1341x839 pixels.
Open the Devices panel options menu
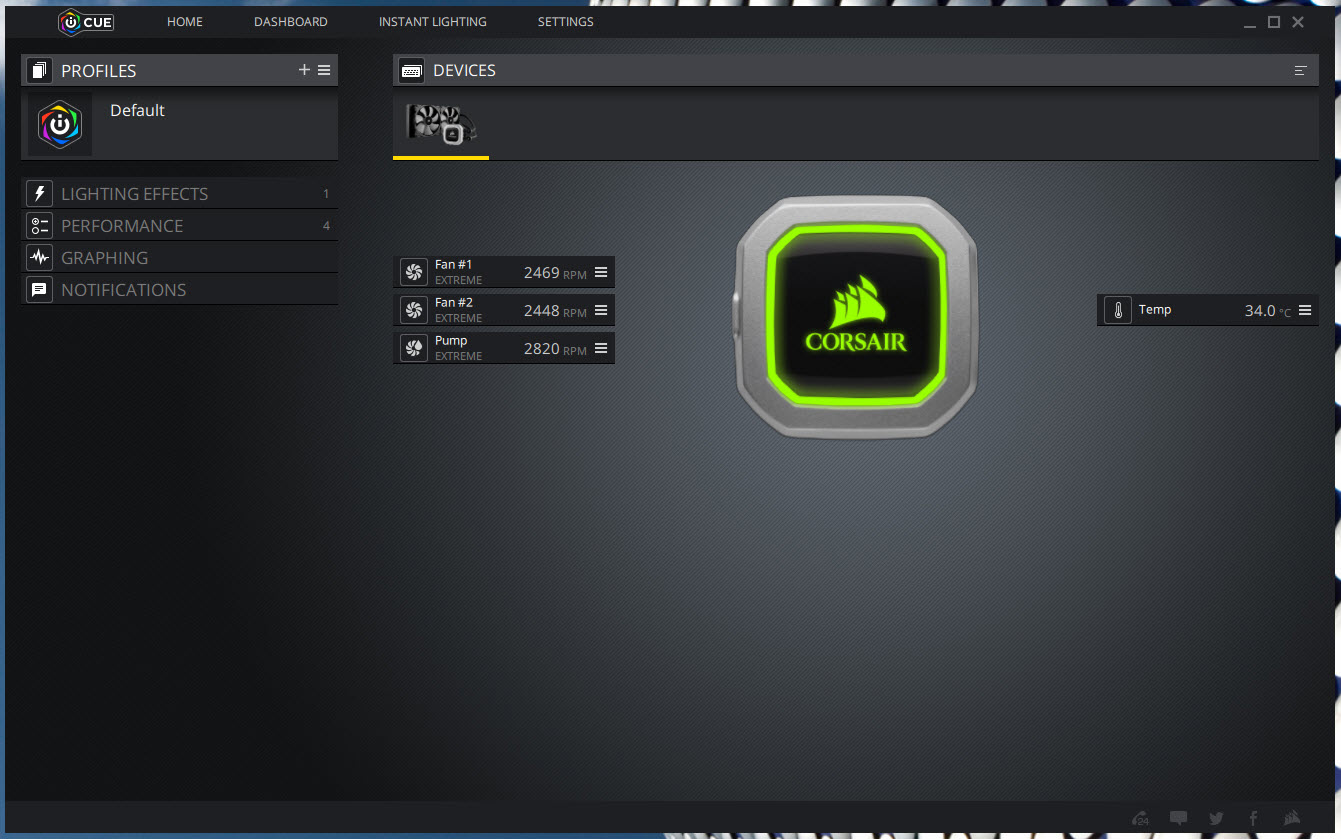tap(1300, 70)
